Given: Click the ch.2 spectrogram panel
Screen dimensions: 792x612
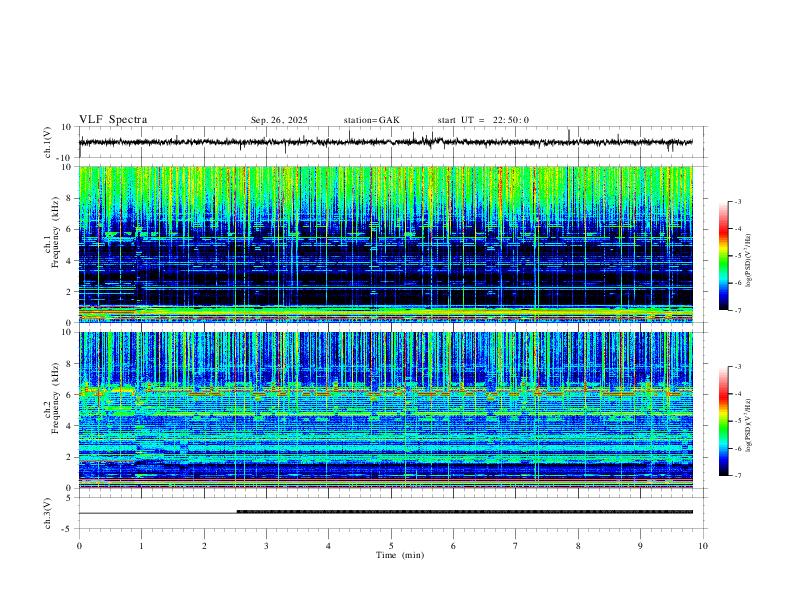Looking at the screenshot, I should (386, 410).
